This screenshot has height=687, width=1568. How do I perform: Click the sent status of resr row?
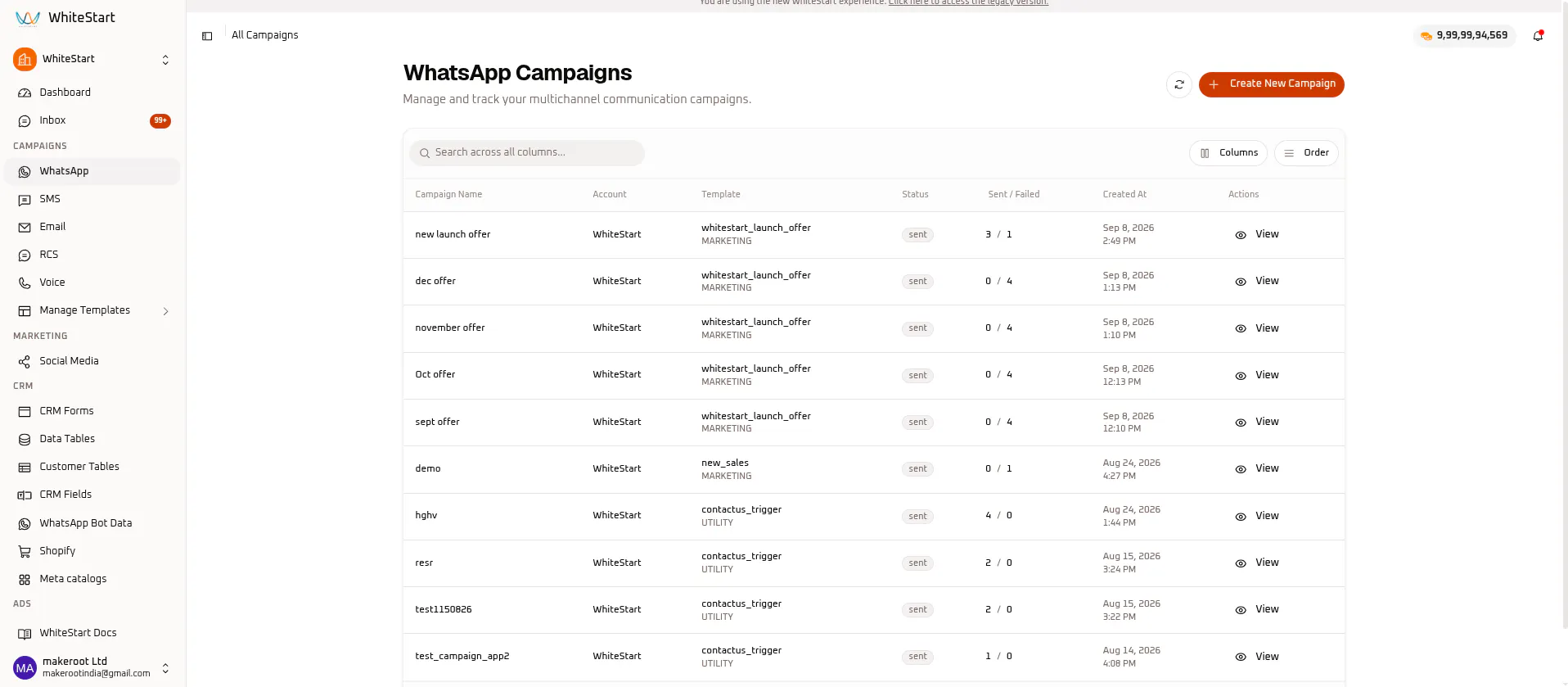tap(917, 563)
